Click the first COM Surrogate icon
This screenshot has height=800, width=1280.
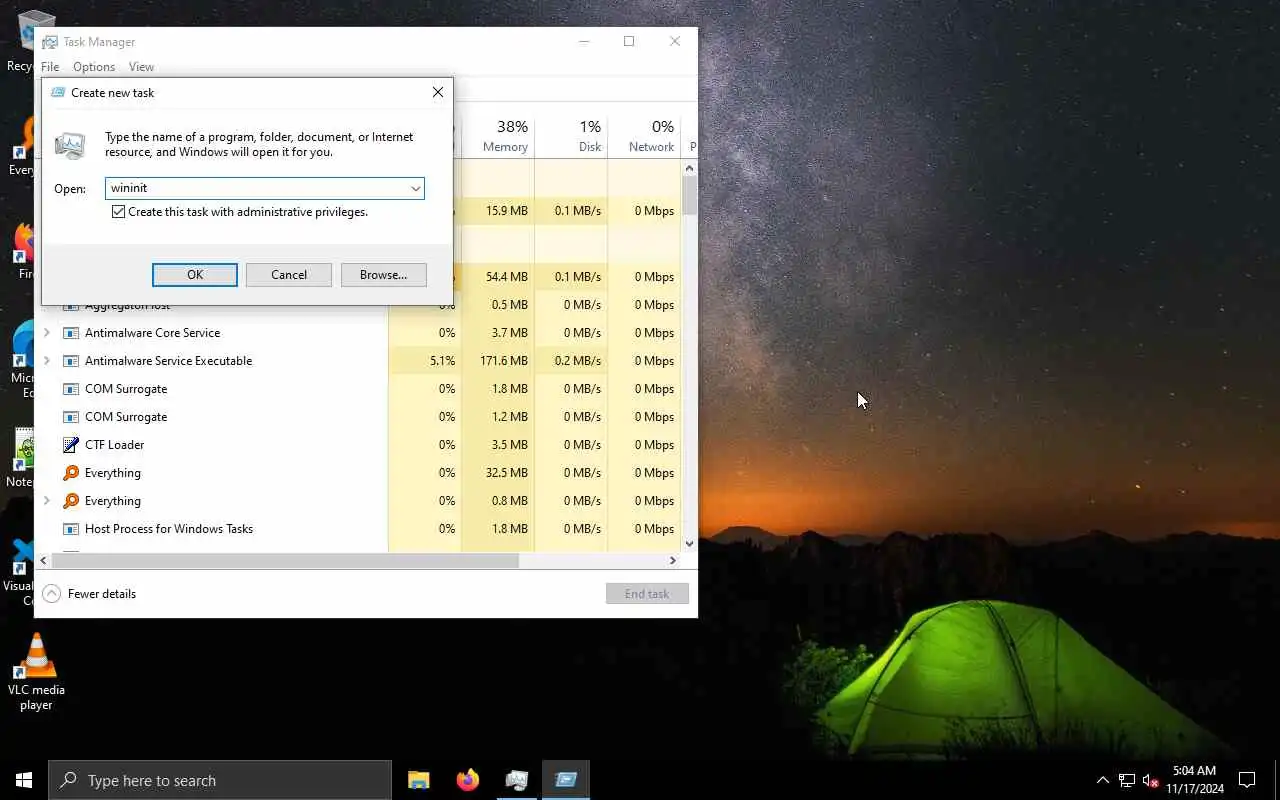point(71,389)
